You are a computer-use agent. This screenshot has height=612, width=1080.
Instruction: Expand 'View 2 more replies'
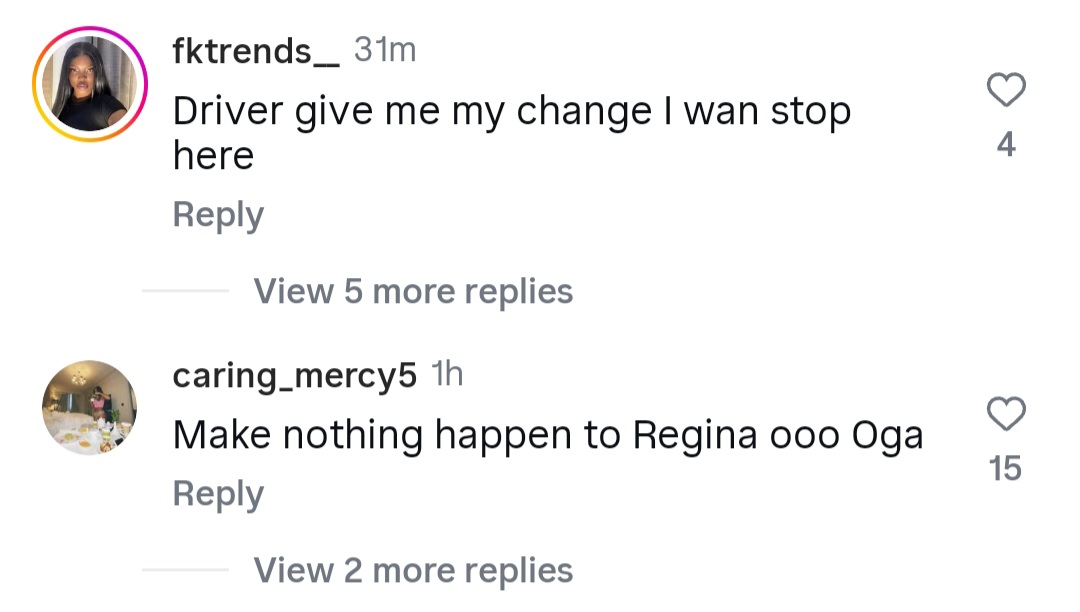(413, 571)
